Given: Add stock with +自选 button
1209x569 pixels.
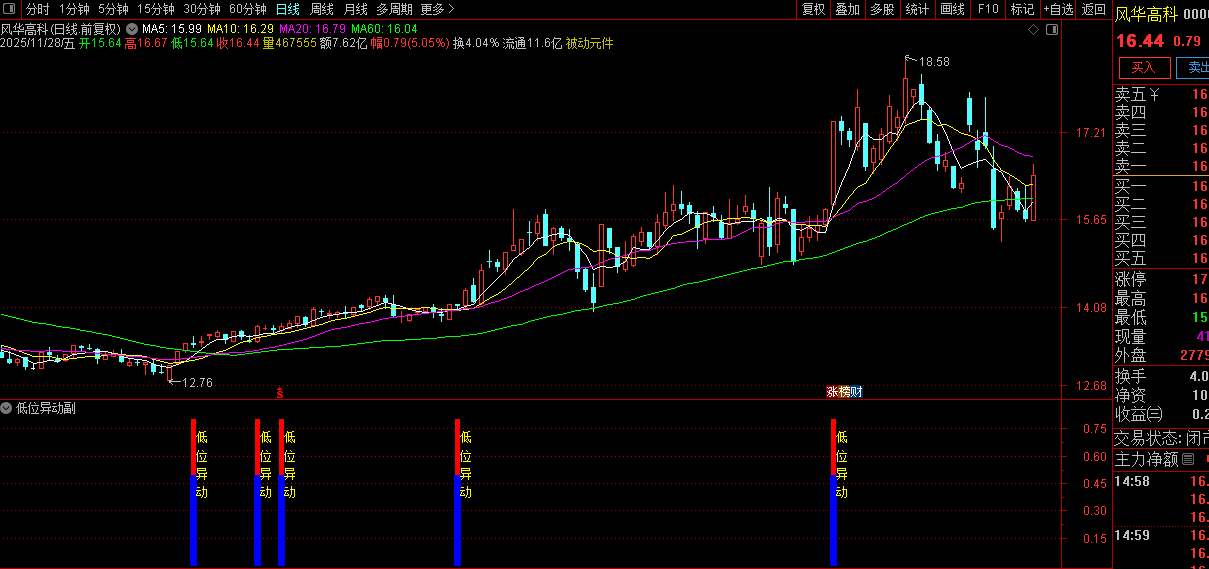Looking at the screenshot, I should [1059, 9].
